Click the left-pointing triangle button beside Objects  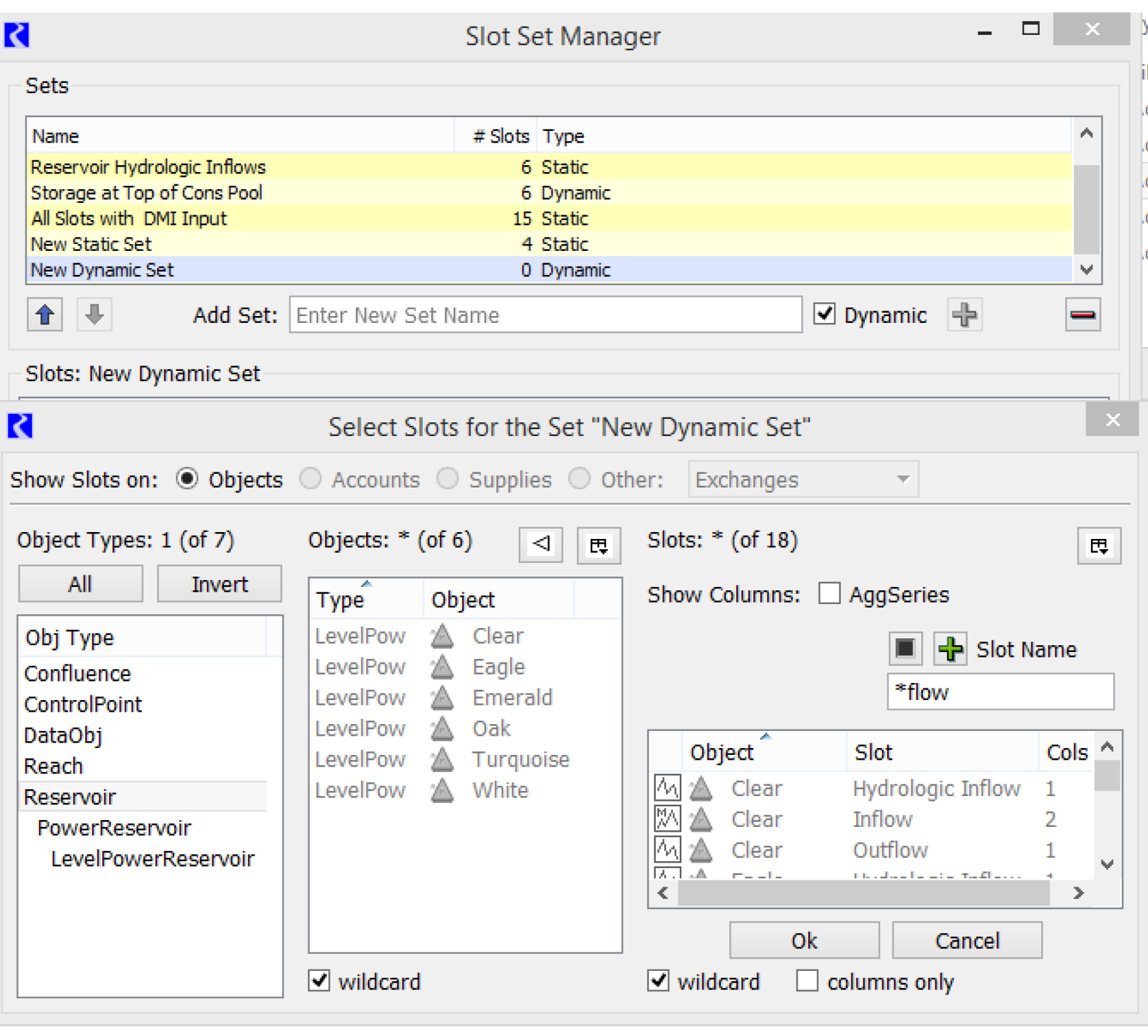[541, 545]
